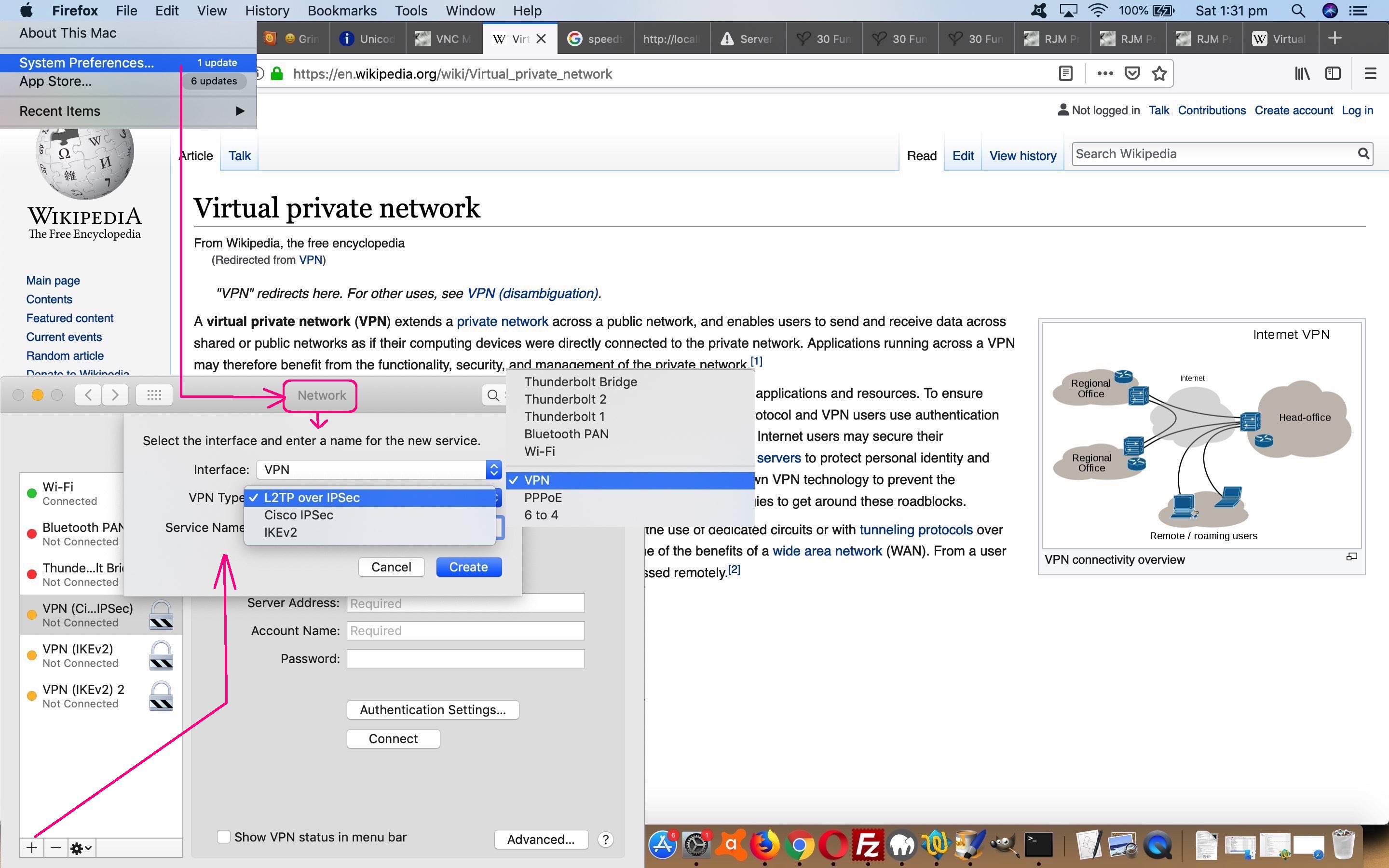
Task: Open Network help question mark button
Action: (606, 839)
